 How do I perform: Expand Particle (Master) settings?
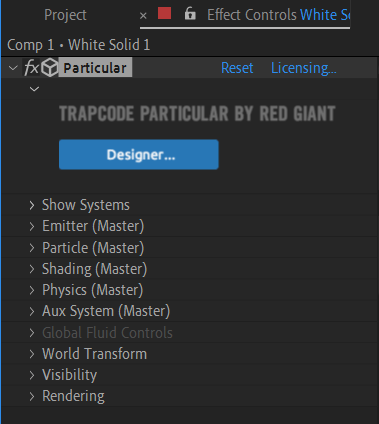(32, 248)
